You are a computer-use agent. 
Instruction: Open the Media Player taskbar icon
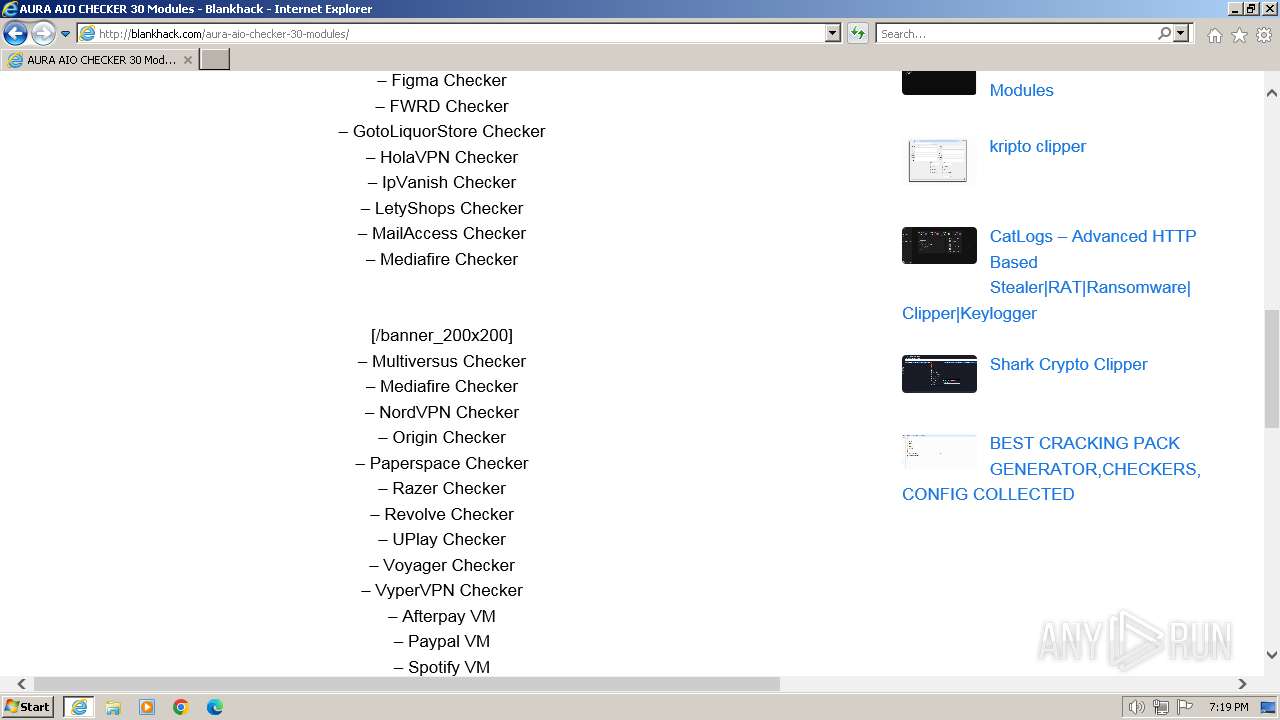point(147,707)
